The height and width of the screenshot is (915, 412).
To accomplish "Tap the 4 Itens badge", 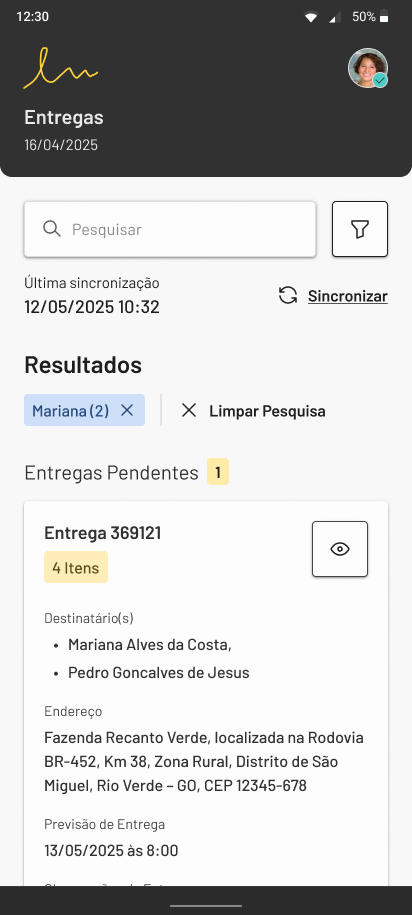I will 76,567.
